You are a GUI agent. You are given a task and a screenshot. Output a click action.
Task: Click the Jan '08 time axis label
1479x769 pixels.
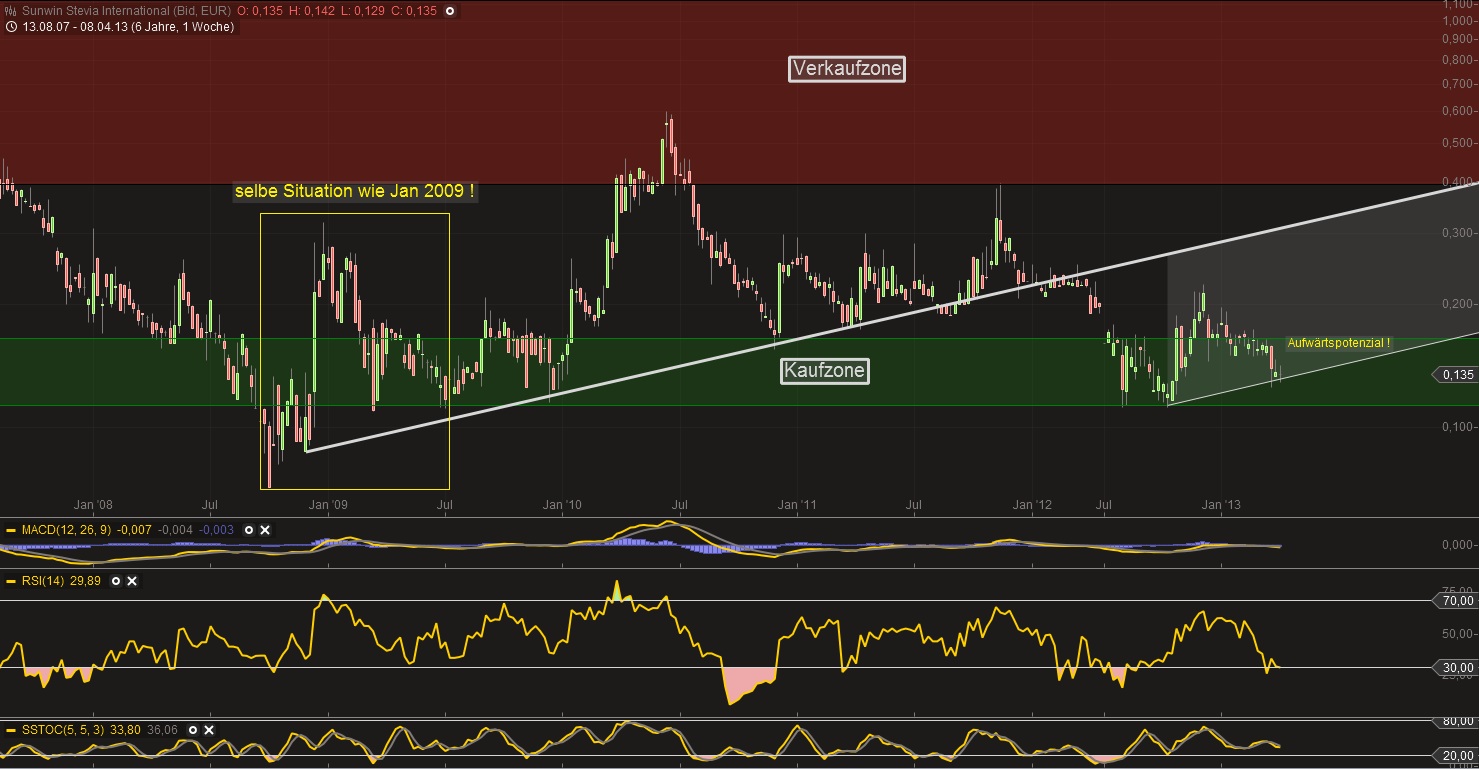coord(94,505)
